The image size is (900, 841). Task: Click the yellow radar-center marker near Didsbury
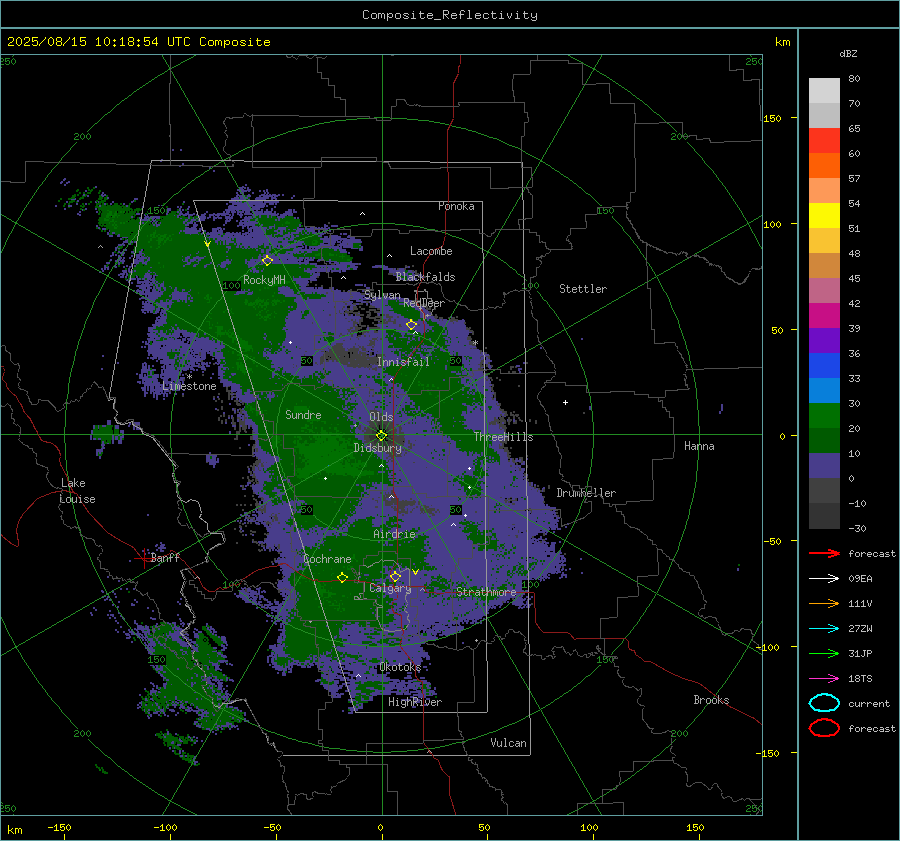[x=381, y=435]
